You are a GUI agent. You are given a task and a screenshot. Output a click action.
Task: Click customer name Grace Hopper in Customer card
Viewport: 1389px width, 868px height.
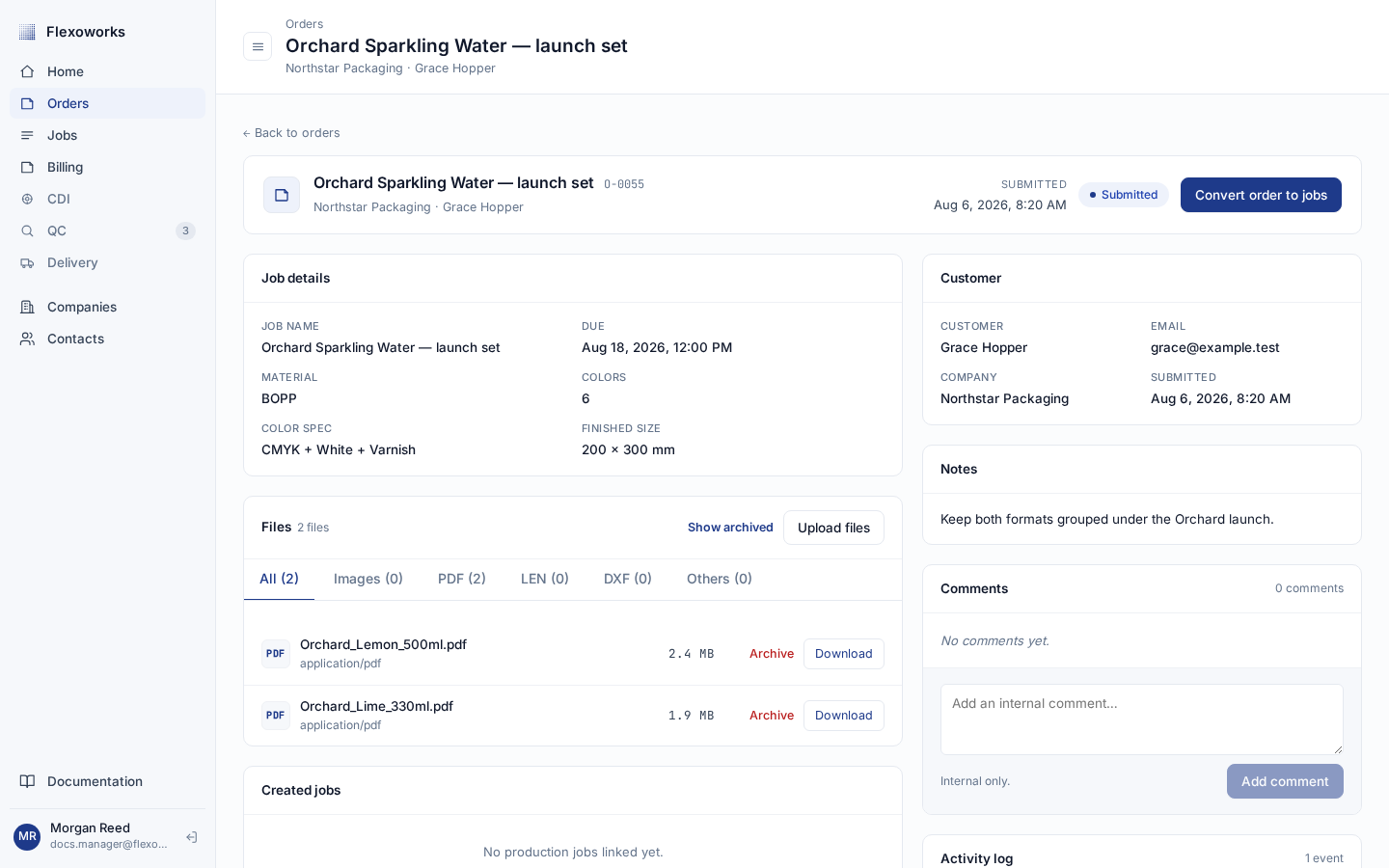pyautogui.click(x=984, y=347)
